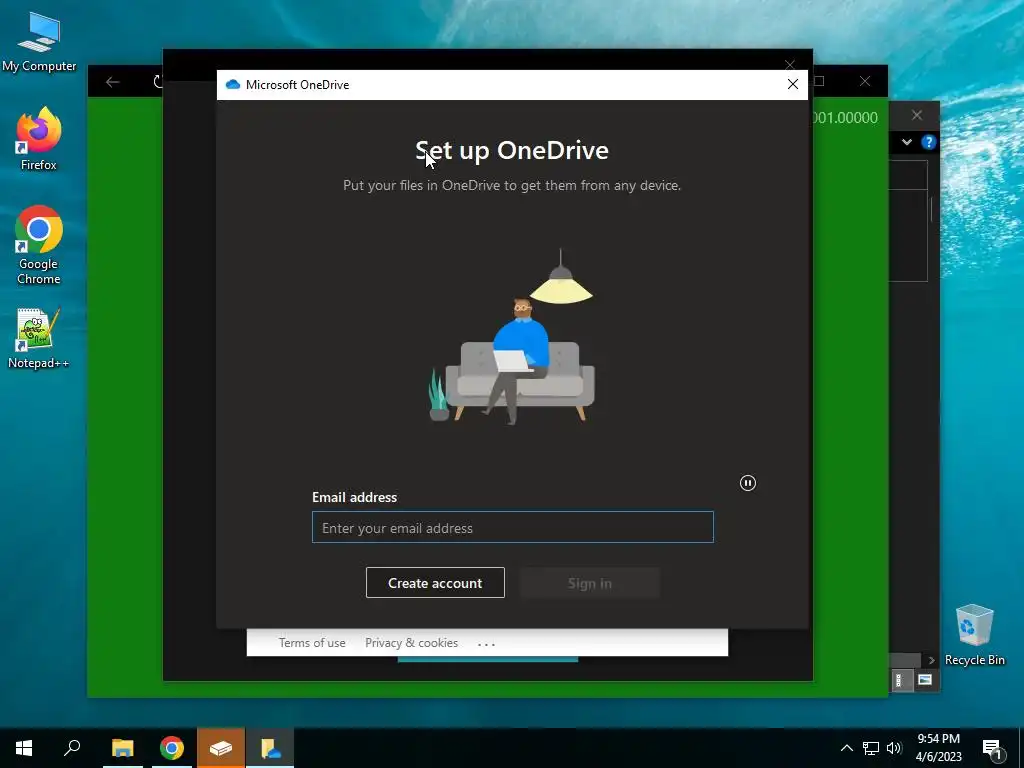
Task: Open the Notepad++ desktop shortcut
Action: pyautogui.click(x=39, y=338)
